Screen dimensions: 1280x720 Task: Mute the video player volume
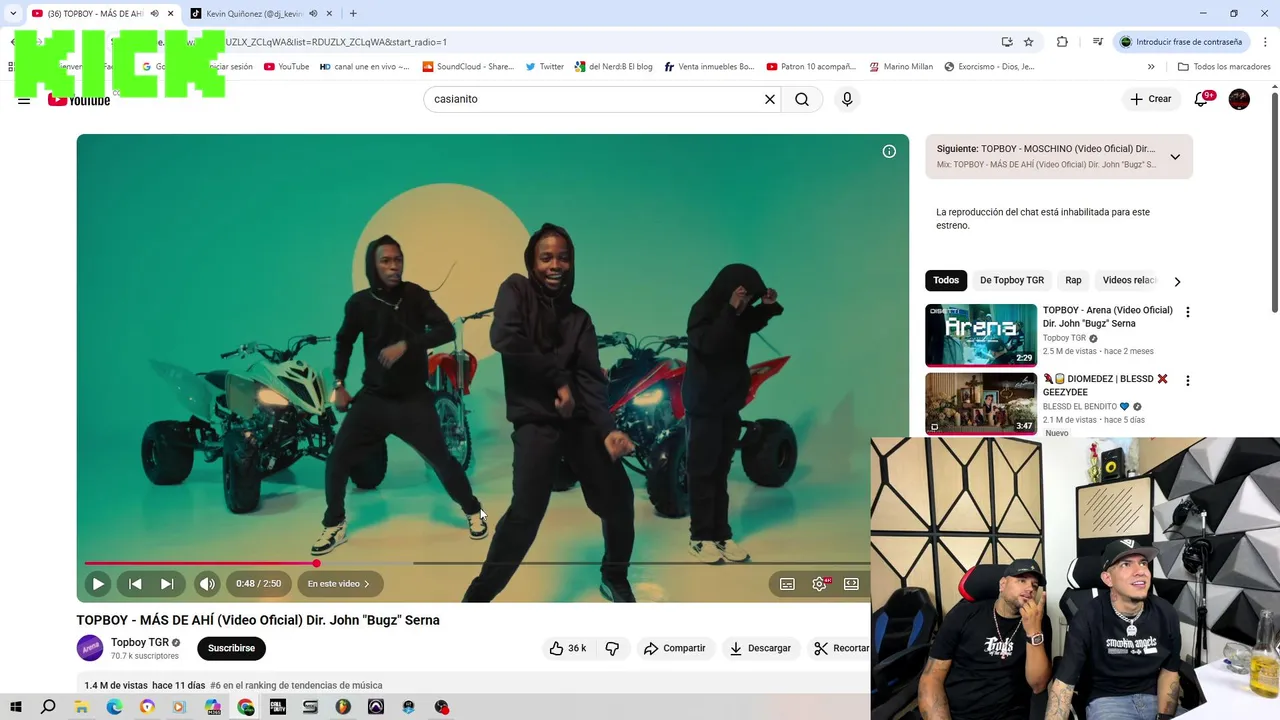(x=207, y=584)
